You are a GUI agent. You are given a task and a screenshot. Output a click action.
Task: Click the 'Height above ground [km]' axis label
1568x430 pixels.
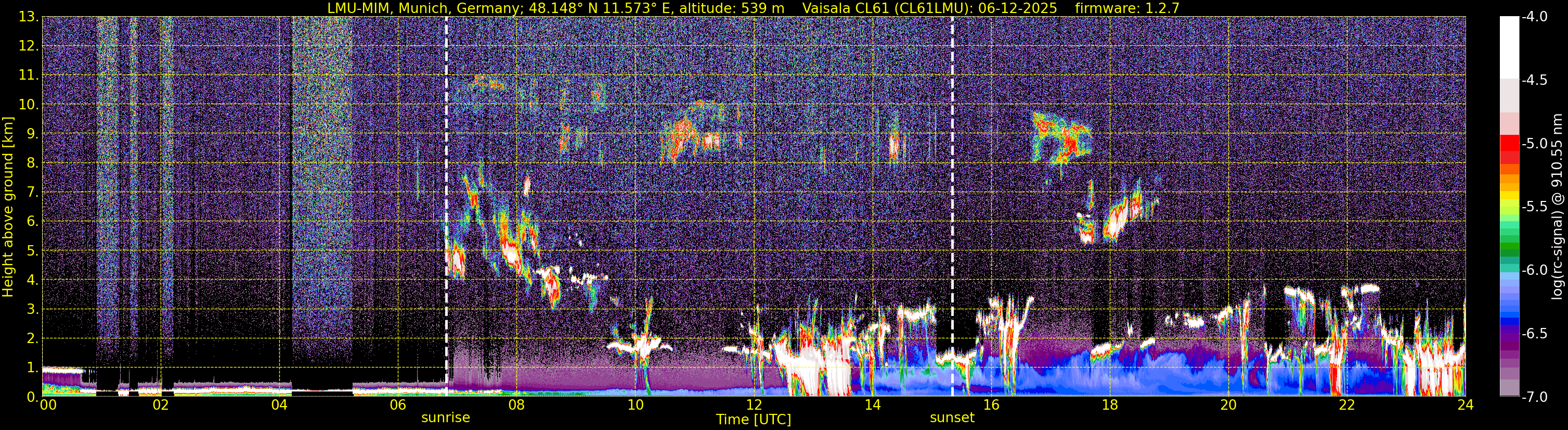coord(7,207)
